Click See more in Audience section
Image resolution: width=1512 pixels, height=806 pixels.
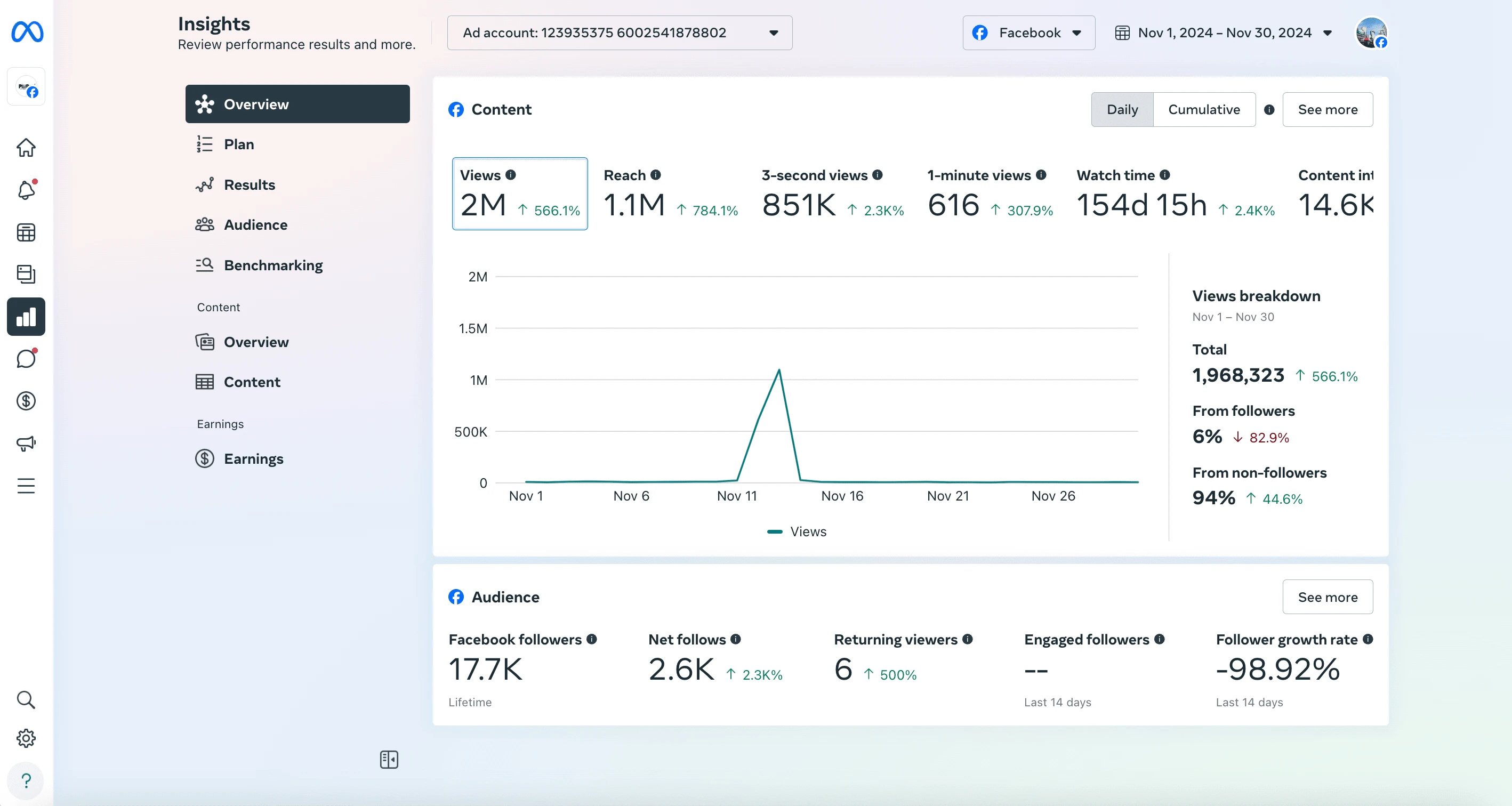[x=1327, y=597]
